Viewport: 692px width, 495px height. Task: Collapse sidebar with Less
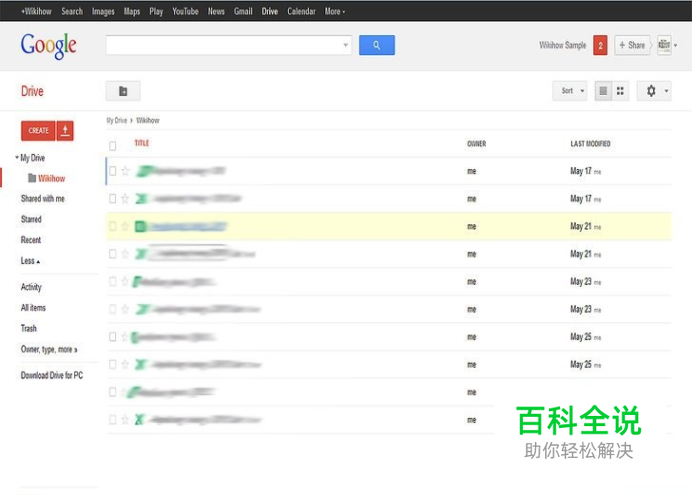click(x=30, y=261)
